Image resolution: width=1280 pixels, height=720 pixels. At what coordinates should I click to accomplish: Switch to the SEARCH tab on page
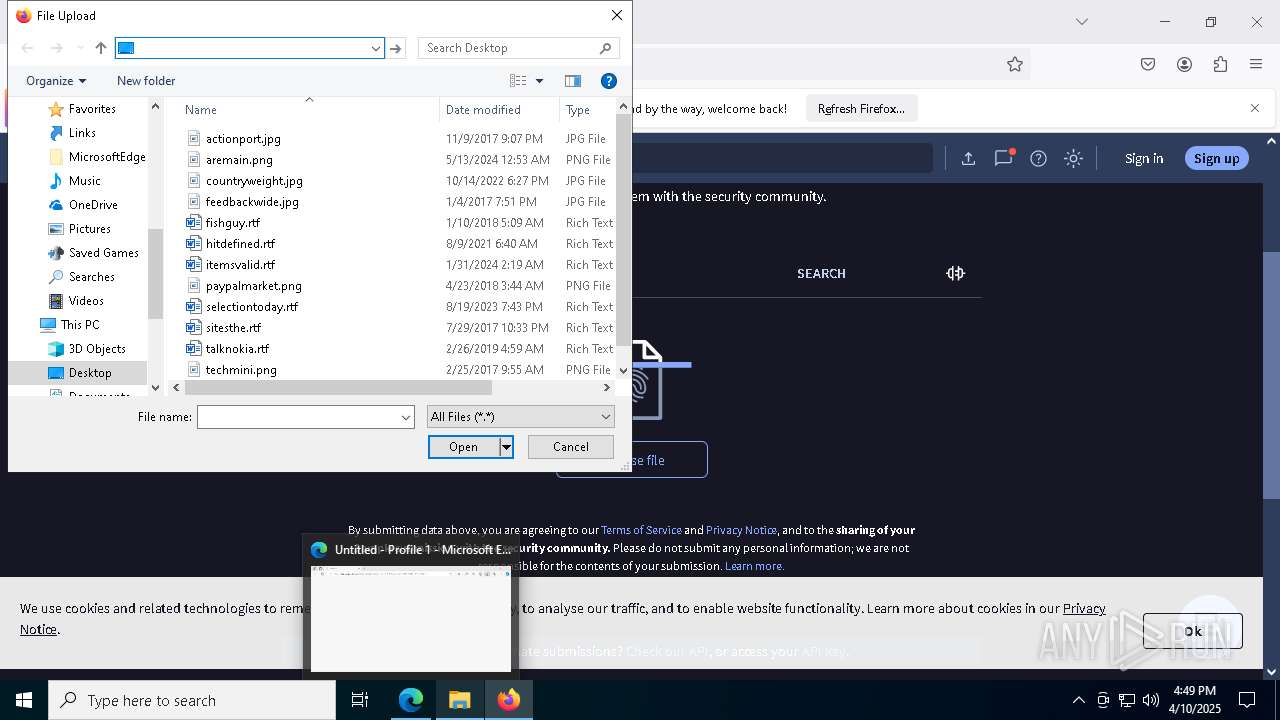coord(821,273)
